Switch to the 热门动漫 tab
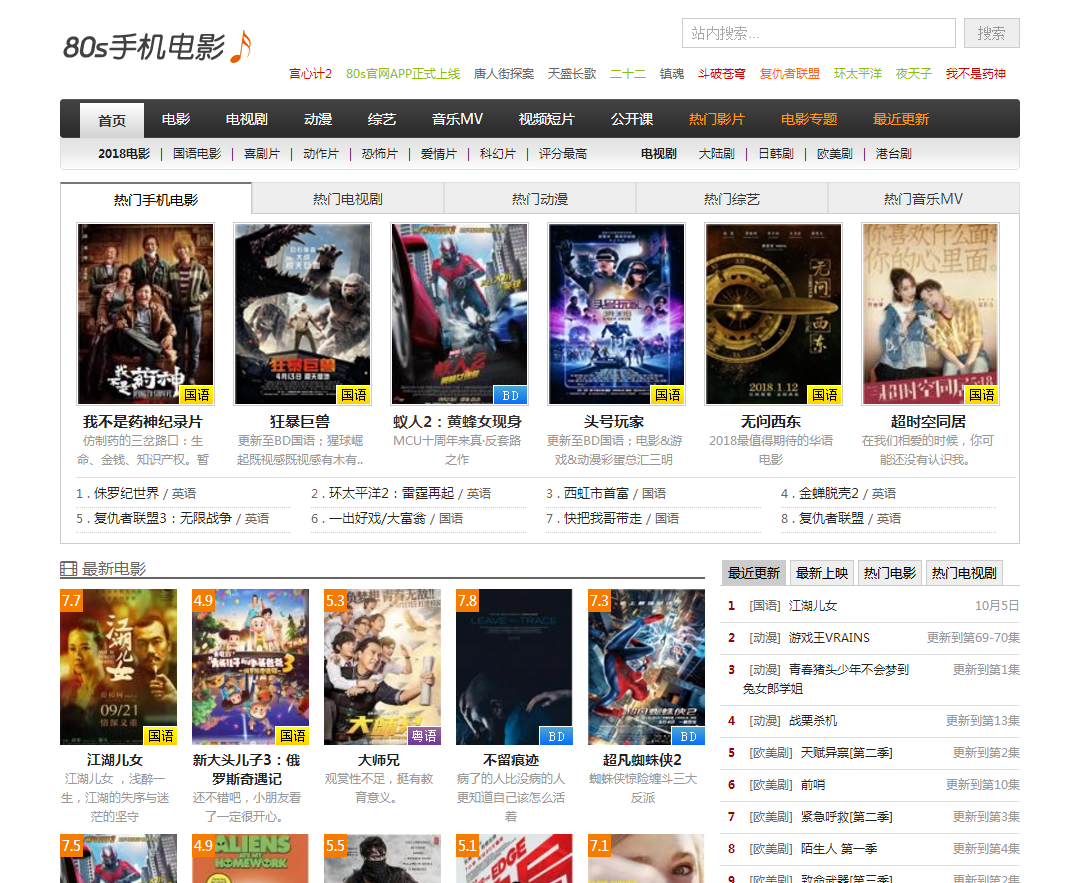The width and height of the screenshot is (1069, 883). tap(540, 199)
